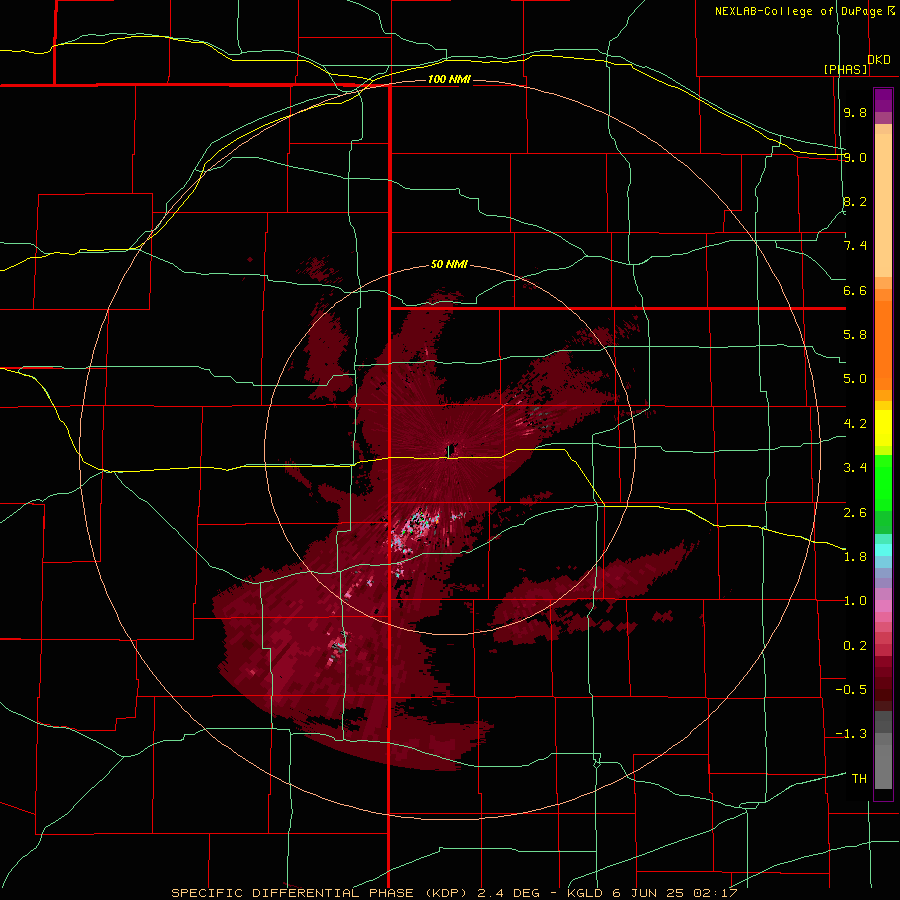Click the 9.8 legend value
The image size is (900, 900).
pyautogui.click(x=855, y=112)
